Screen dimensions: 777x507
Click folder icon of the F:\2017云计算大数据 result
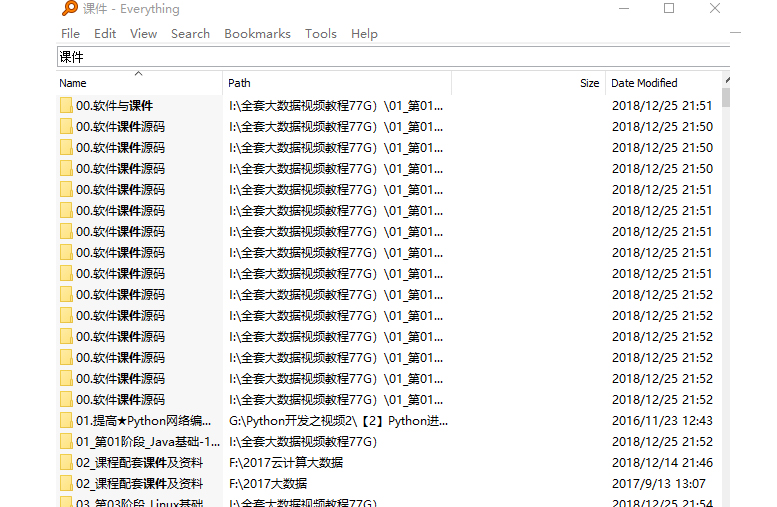[66, 462]
